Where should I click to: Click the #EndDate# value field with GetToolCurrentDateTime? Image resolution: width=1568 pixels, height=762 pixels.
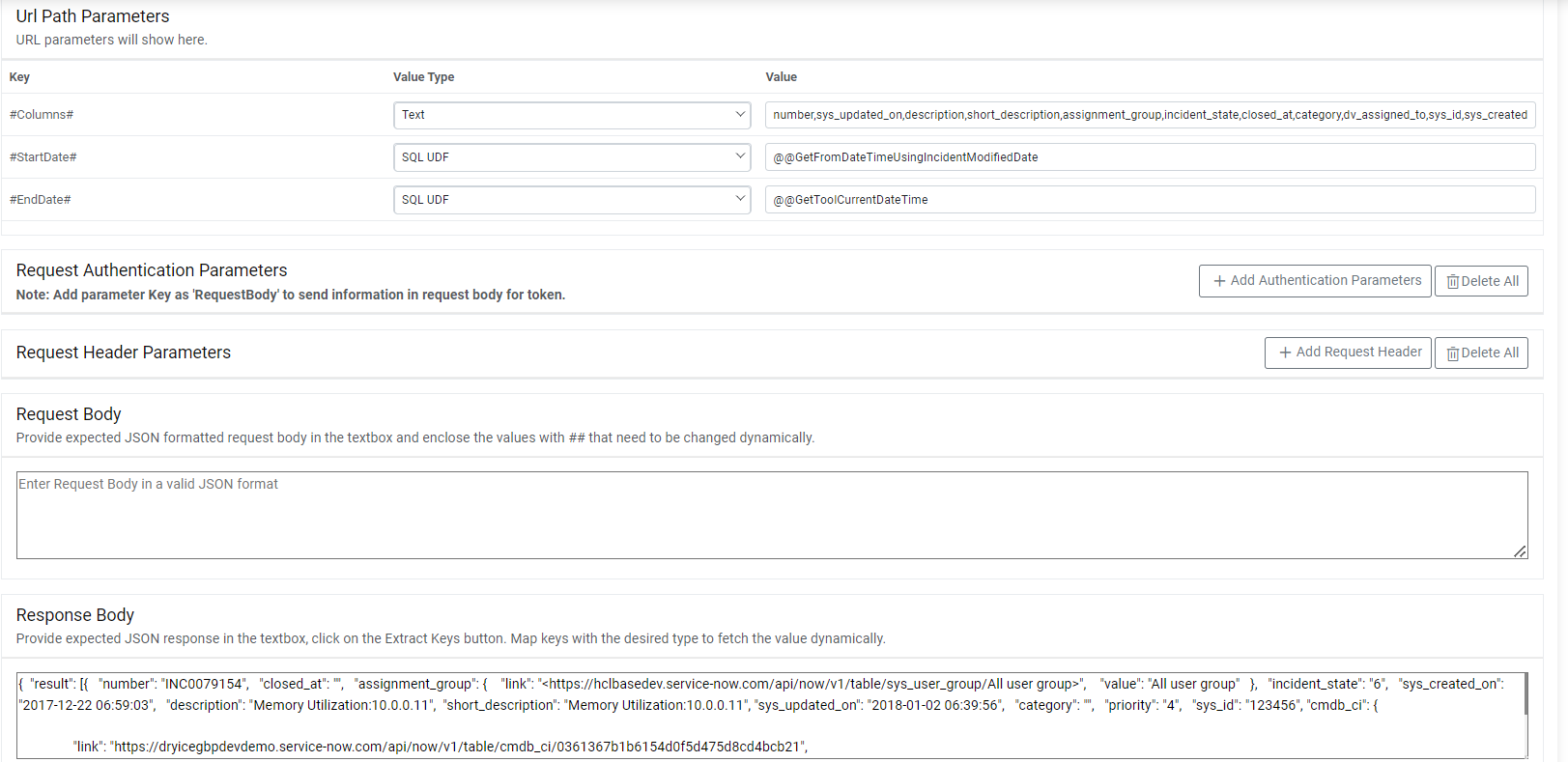click(x=1150, y=200)
